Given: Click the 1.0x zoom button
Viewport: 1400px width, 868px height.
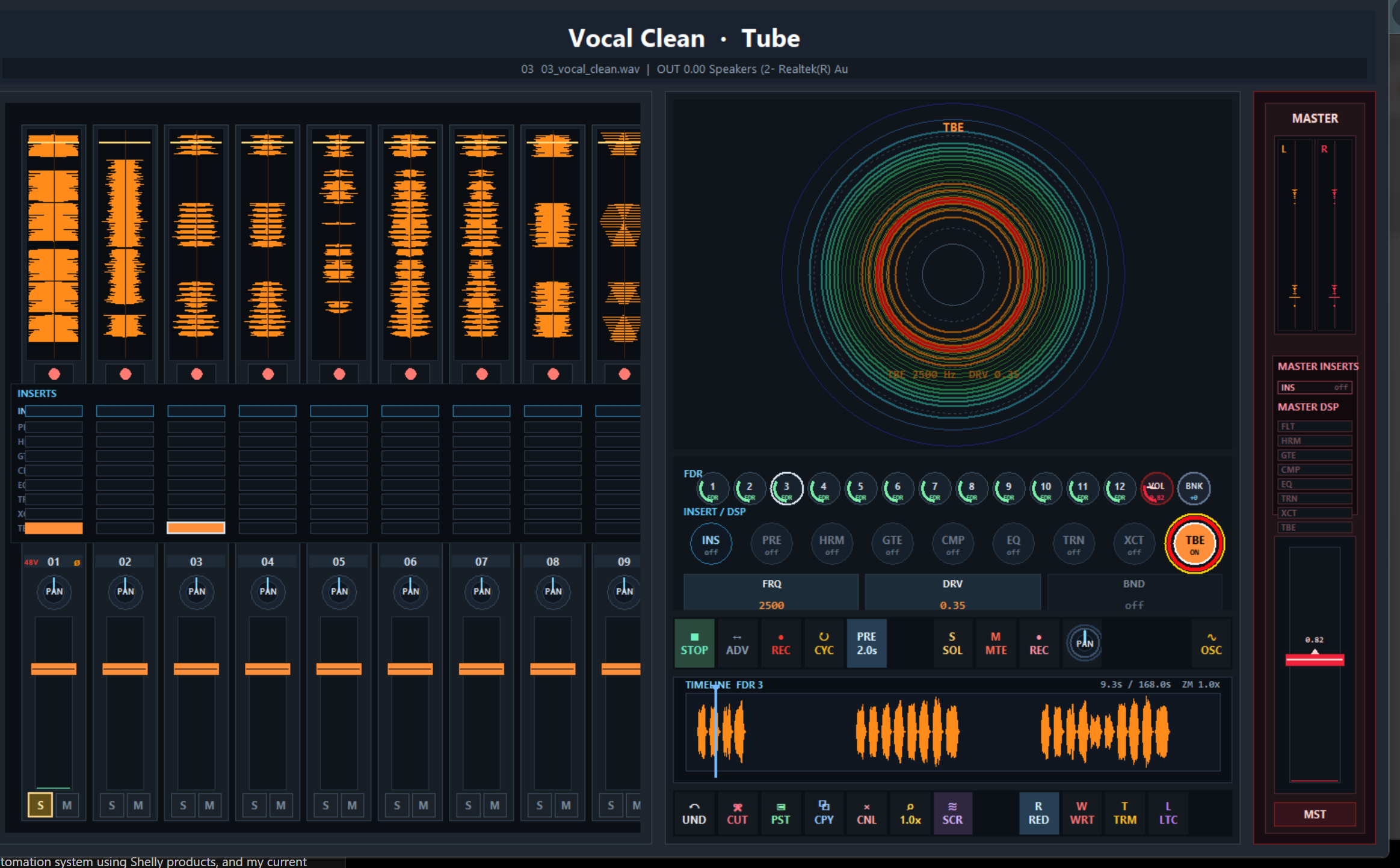Looking at the screenshot, I should pyautogui.click(x=910, y=813).
